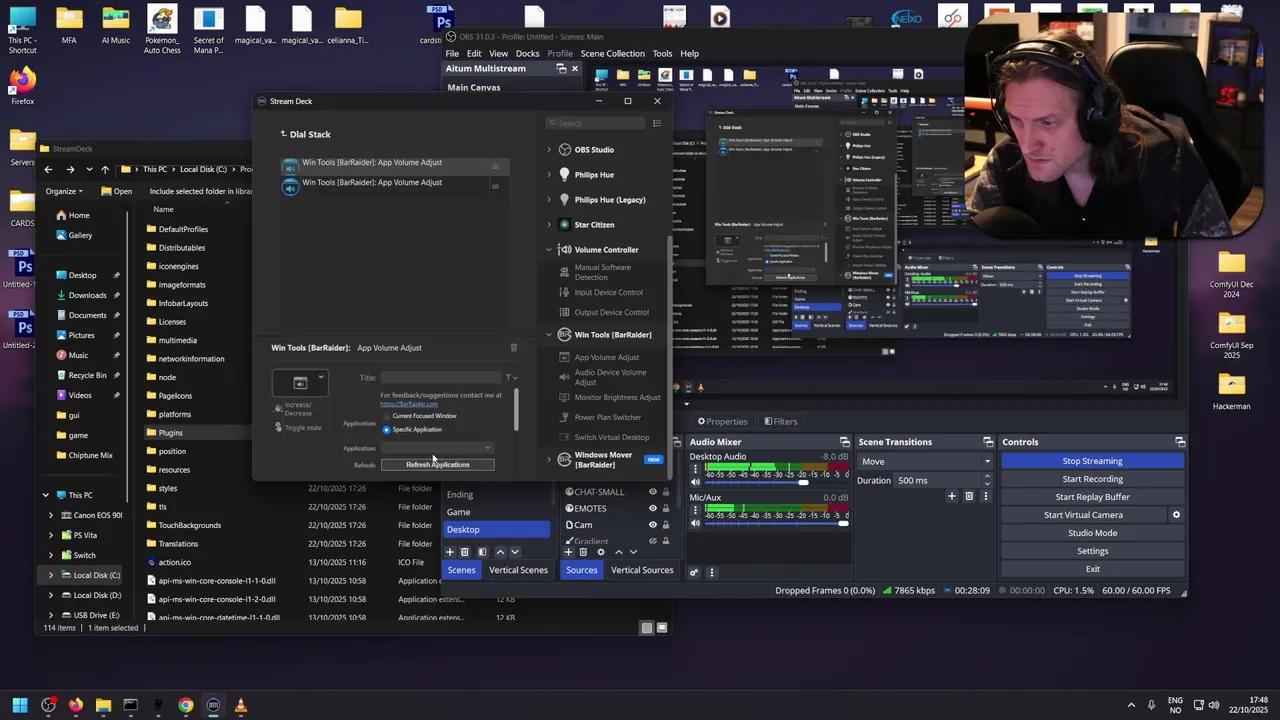Delete the App Volume Adjust action (trash icon)

[x=514, y=348]
